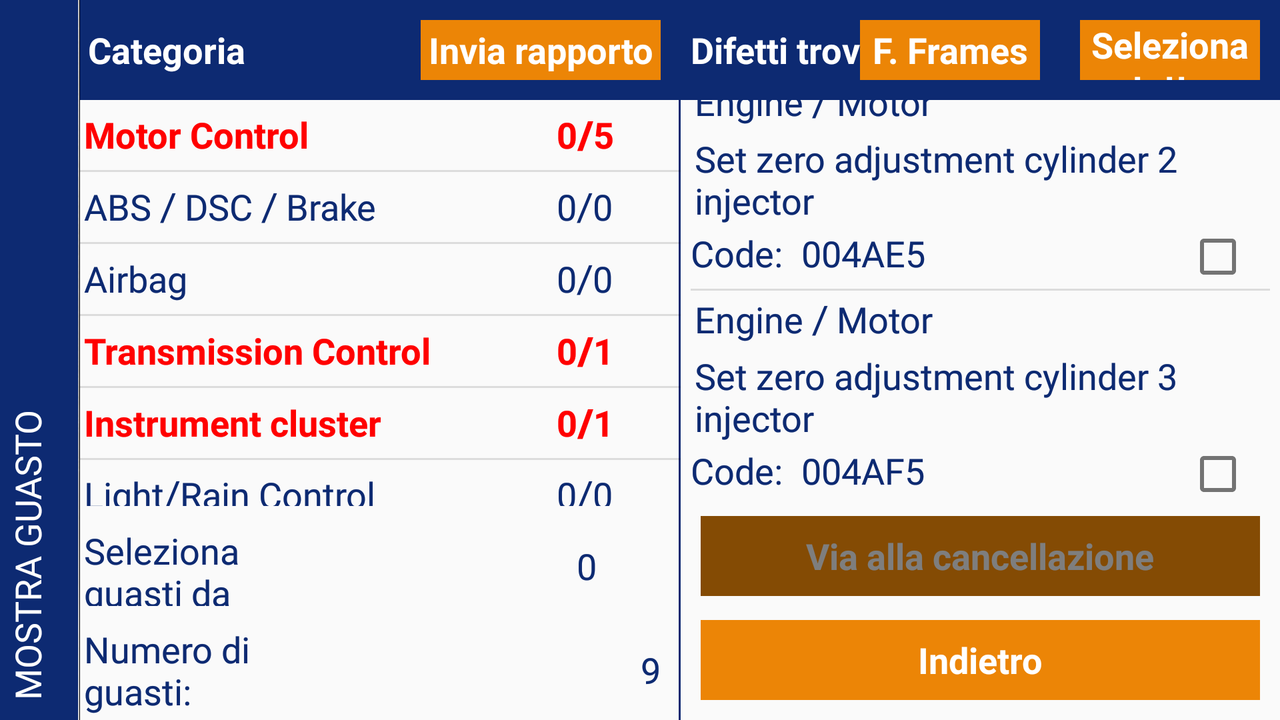
Task: Select the Light/Rain Control category
Action: 230,493
